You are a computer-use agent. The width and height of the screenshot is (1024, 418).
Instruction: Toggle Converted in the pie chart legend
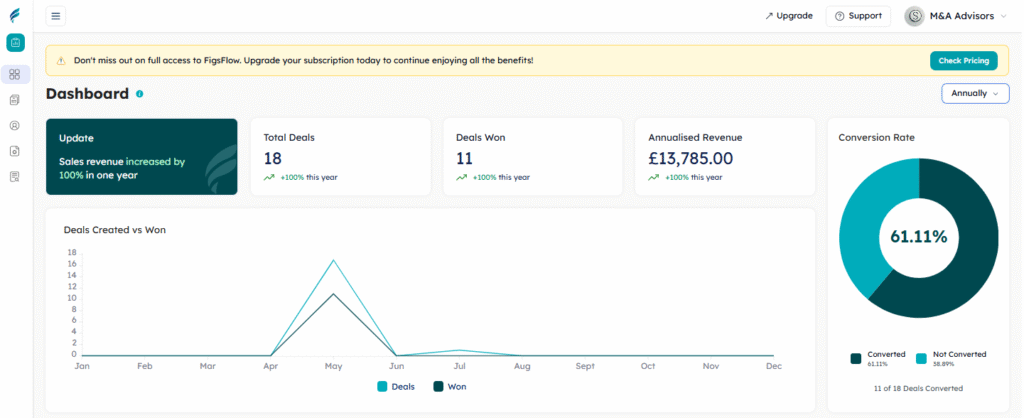879,357
